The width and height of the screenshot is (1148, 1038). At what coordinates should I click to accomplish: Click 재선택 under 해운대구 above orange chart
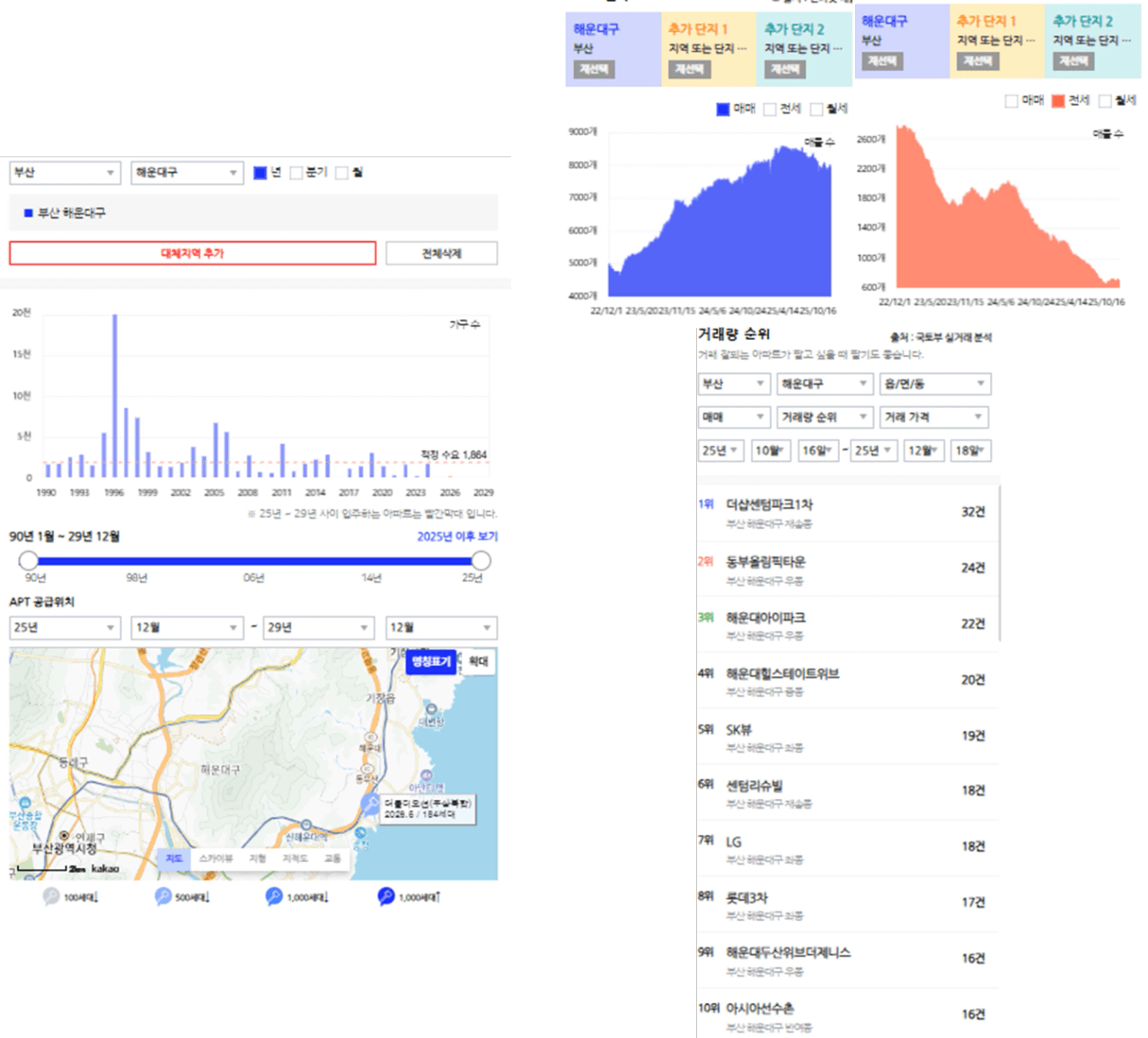click(882, 61)
